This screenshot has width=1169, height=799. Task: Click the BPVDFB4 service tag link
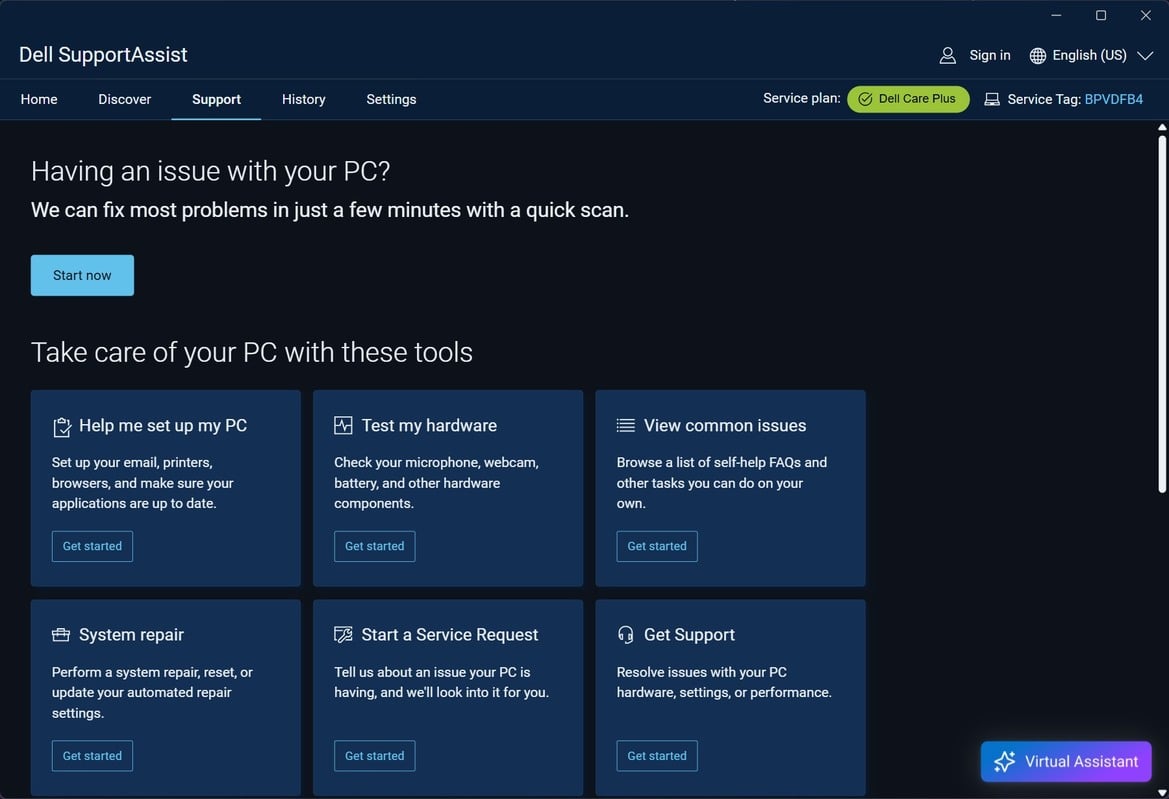[x=1113, y=99]
